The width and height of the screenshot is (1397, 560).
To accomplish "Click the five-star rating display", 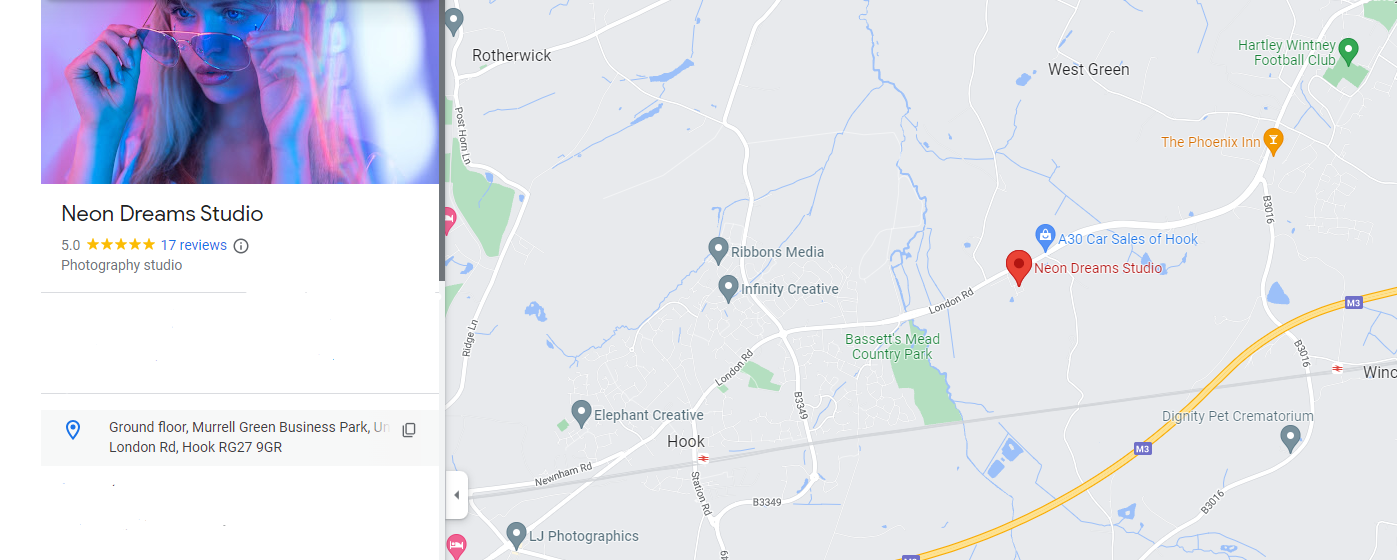I will 120,245.
